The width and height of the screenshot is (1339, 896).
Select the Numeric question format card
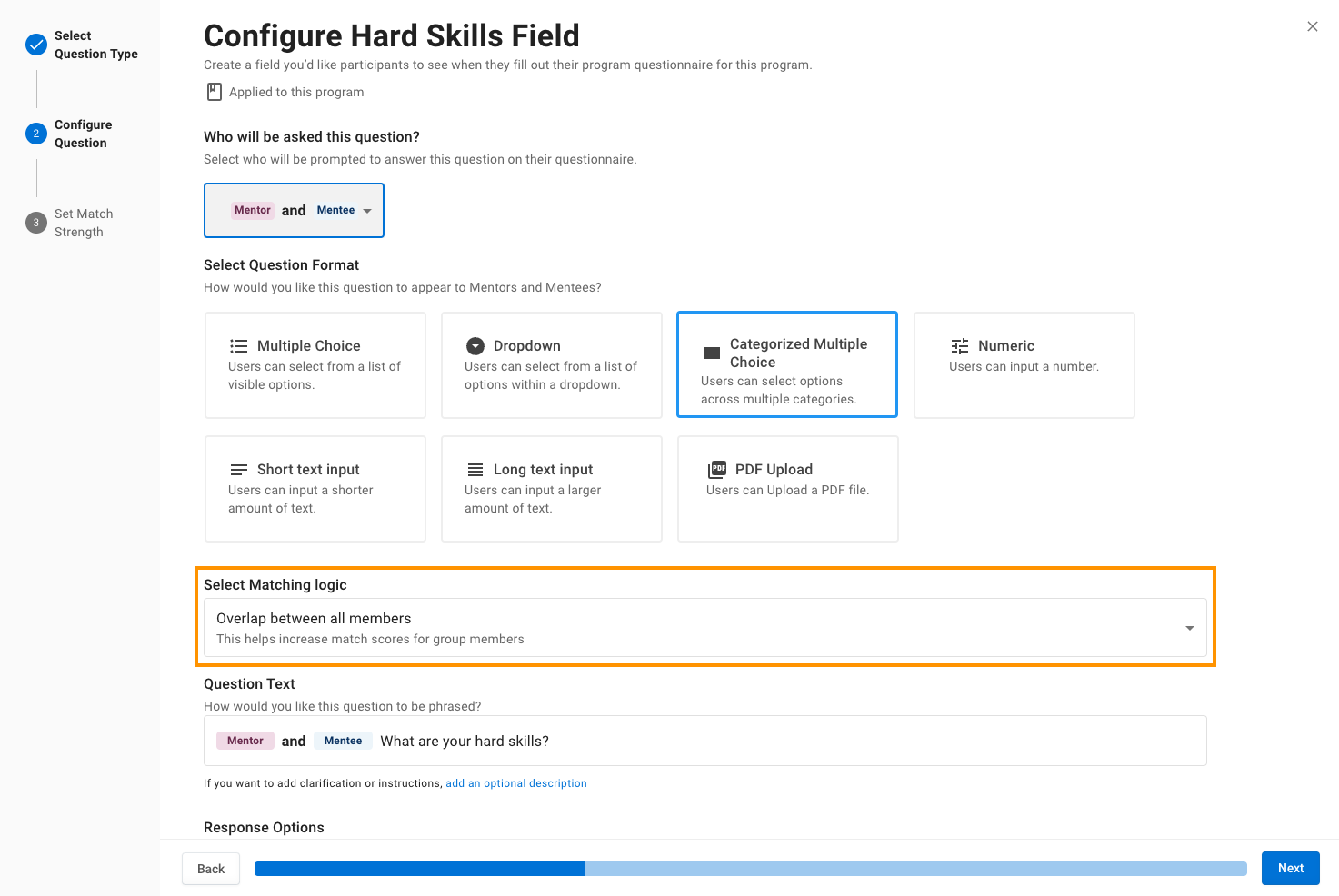1024,365
